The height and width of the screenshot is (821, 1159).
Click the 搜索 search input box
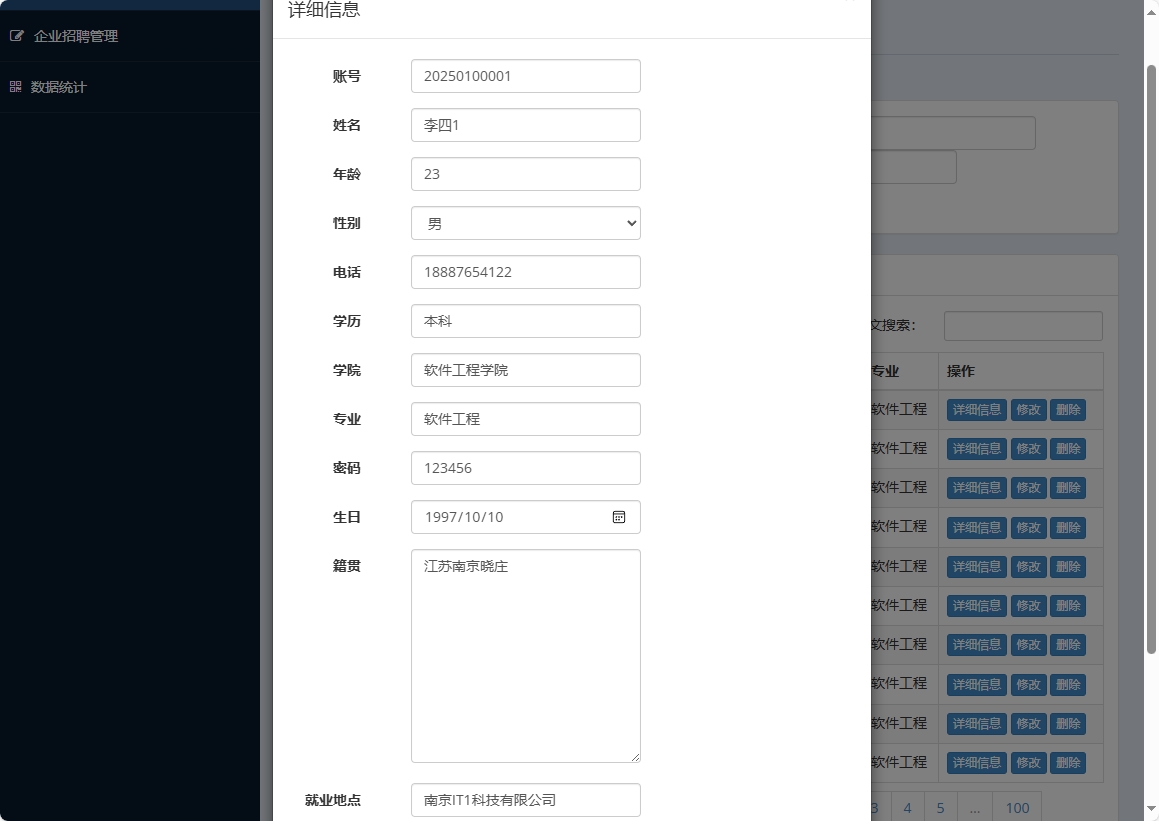coord(1022,325)
